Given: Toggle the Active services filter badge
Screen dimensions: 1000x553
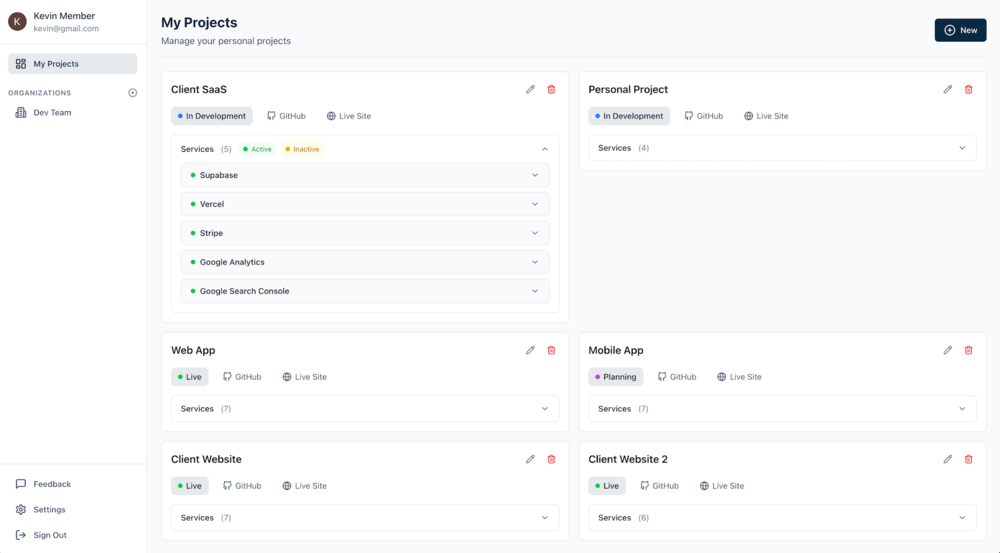Looking at the screenshot, I should 258,149.
